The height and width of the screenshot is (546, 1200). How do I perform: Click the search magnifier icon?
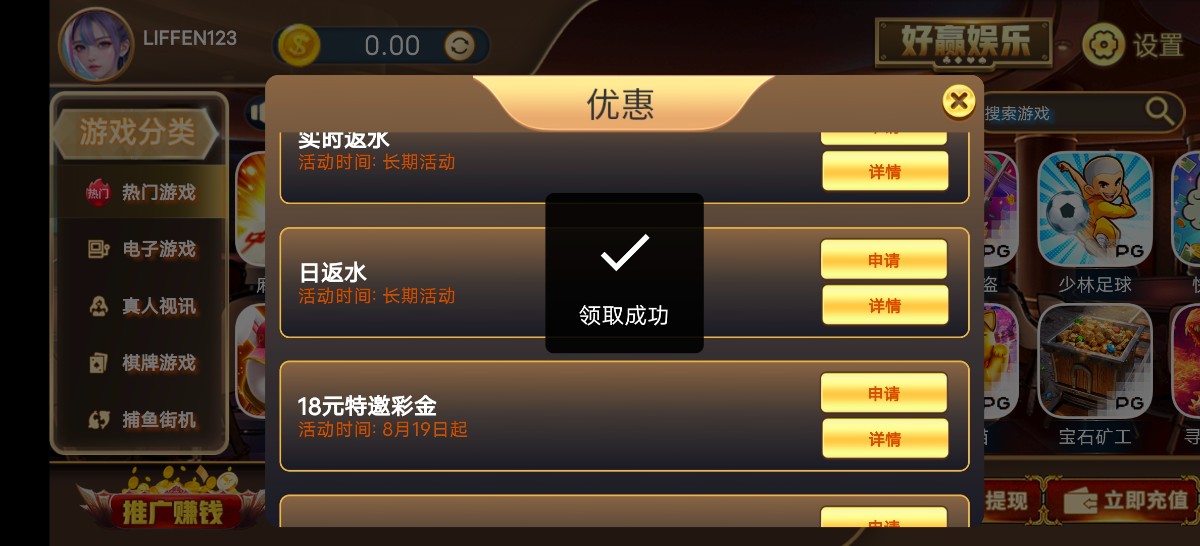pyautogui.click(x=1160, y=111)
